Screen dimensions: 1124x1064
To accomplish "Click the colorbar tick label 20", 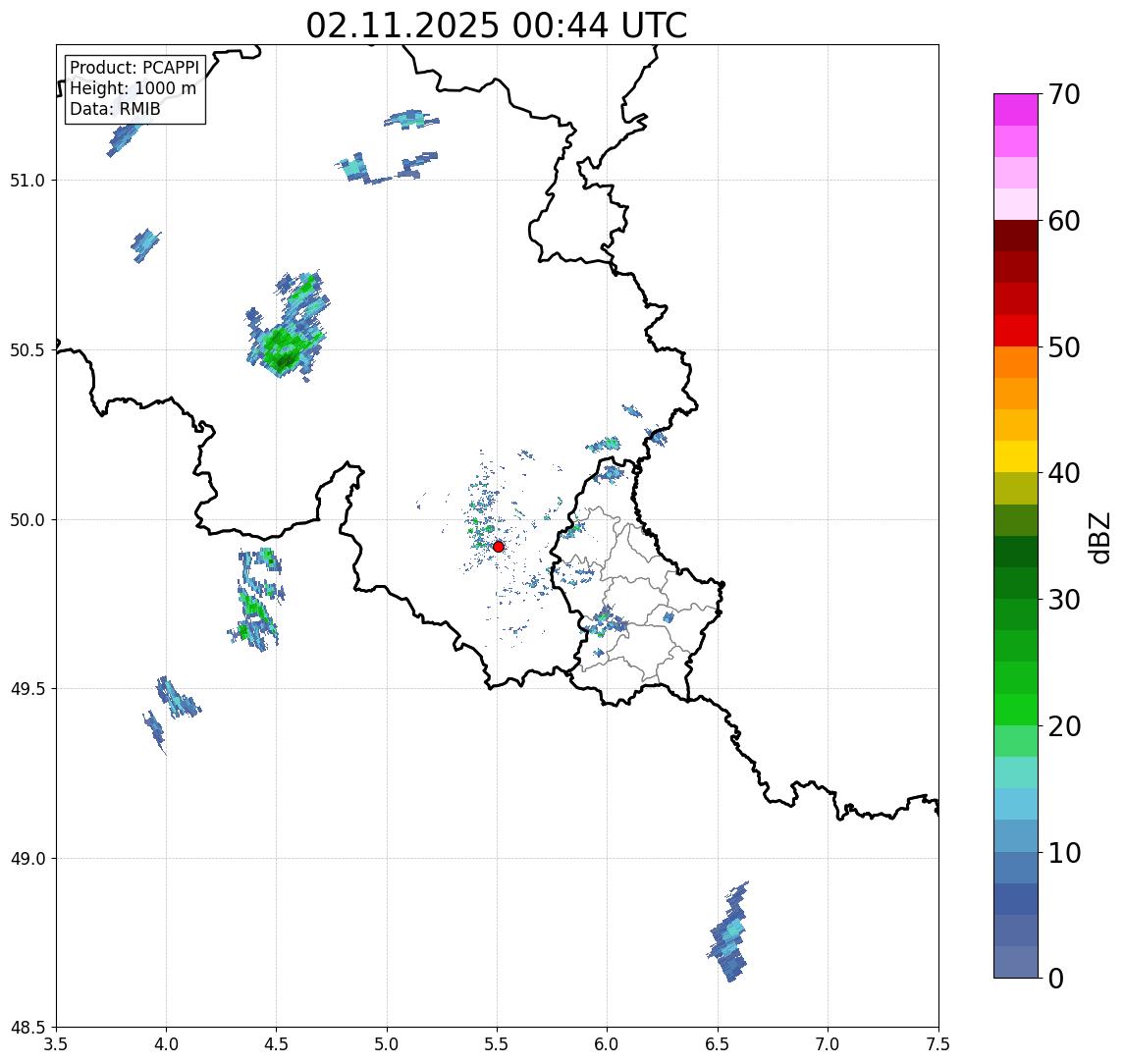I will tap(1064, 726).
